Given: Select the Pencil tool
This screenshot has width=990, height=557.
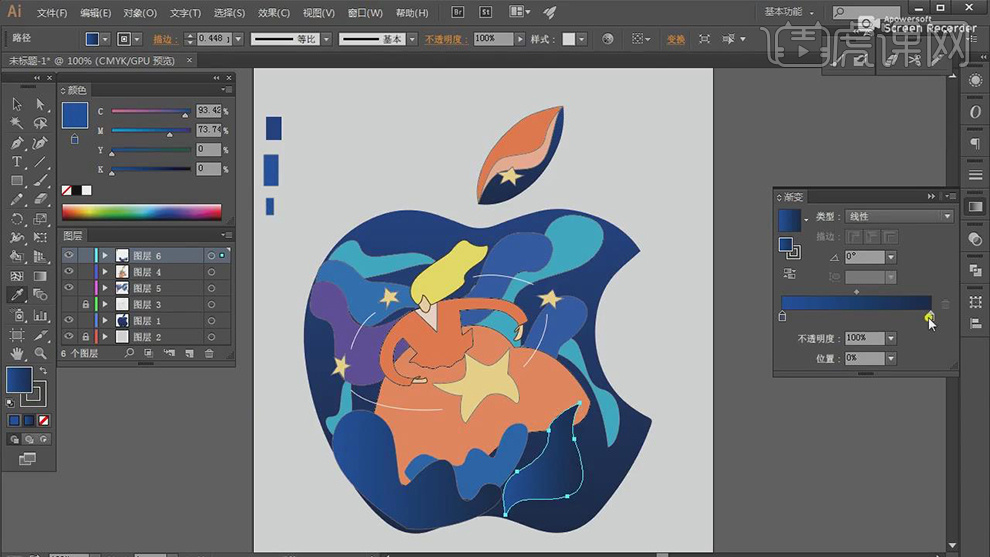Looking at the screenshot, I should [17, 200].
